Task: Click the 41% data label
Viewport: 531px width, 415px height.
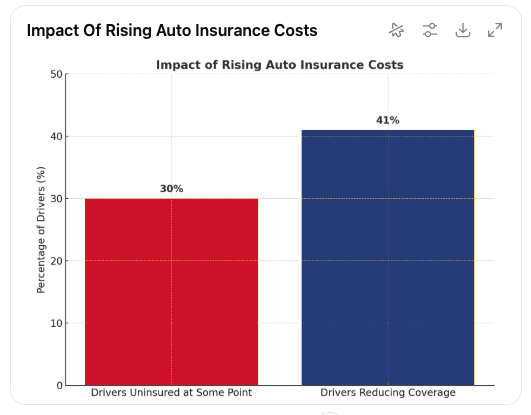Action: pos(388,120)
